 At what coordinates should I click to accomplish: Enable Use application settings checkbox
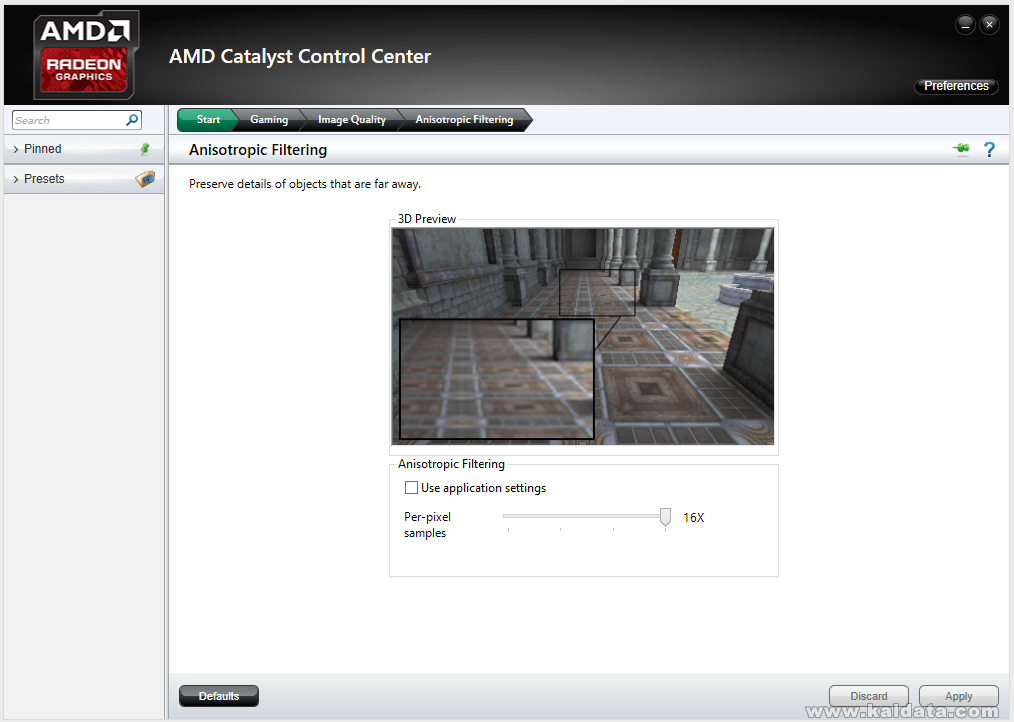tap(411, 487)
